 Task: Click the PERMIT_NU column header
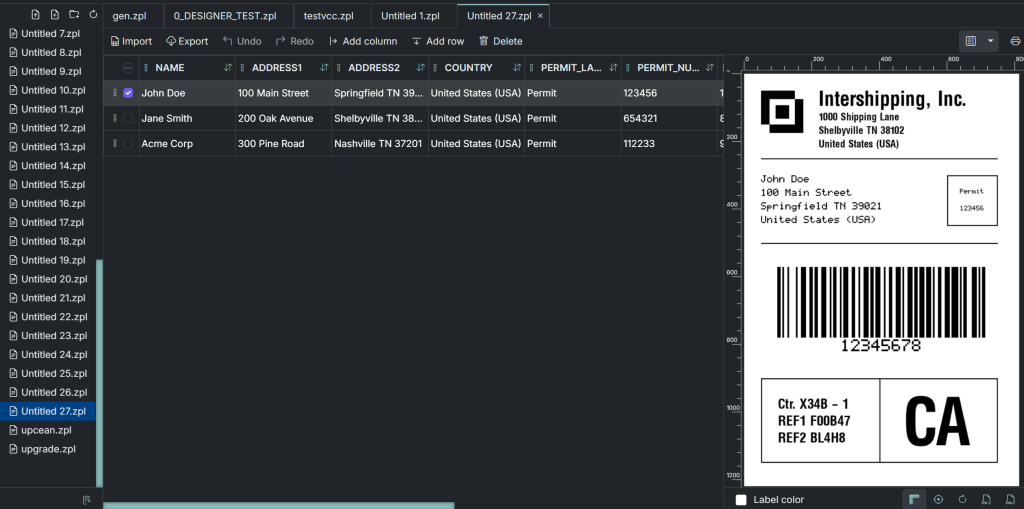tap(669, 68)
